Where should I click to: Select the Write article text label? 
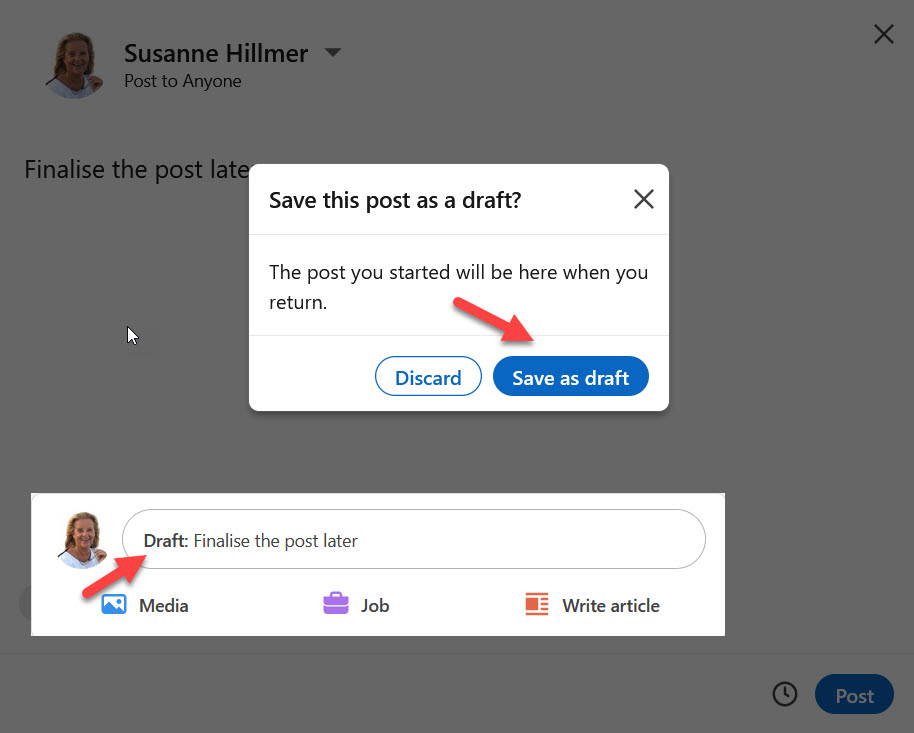(x=610, y=605)
